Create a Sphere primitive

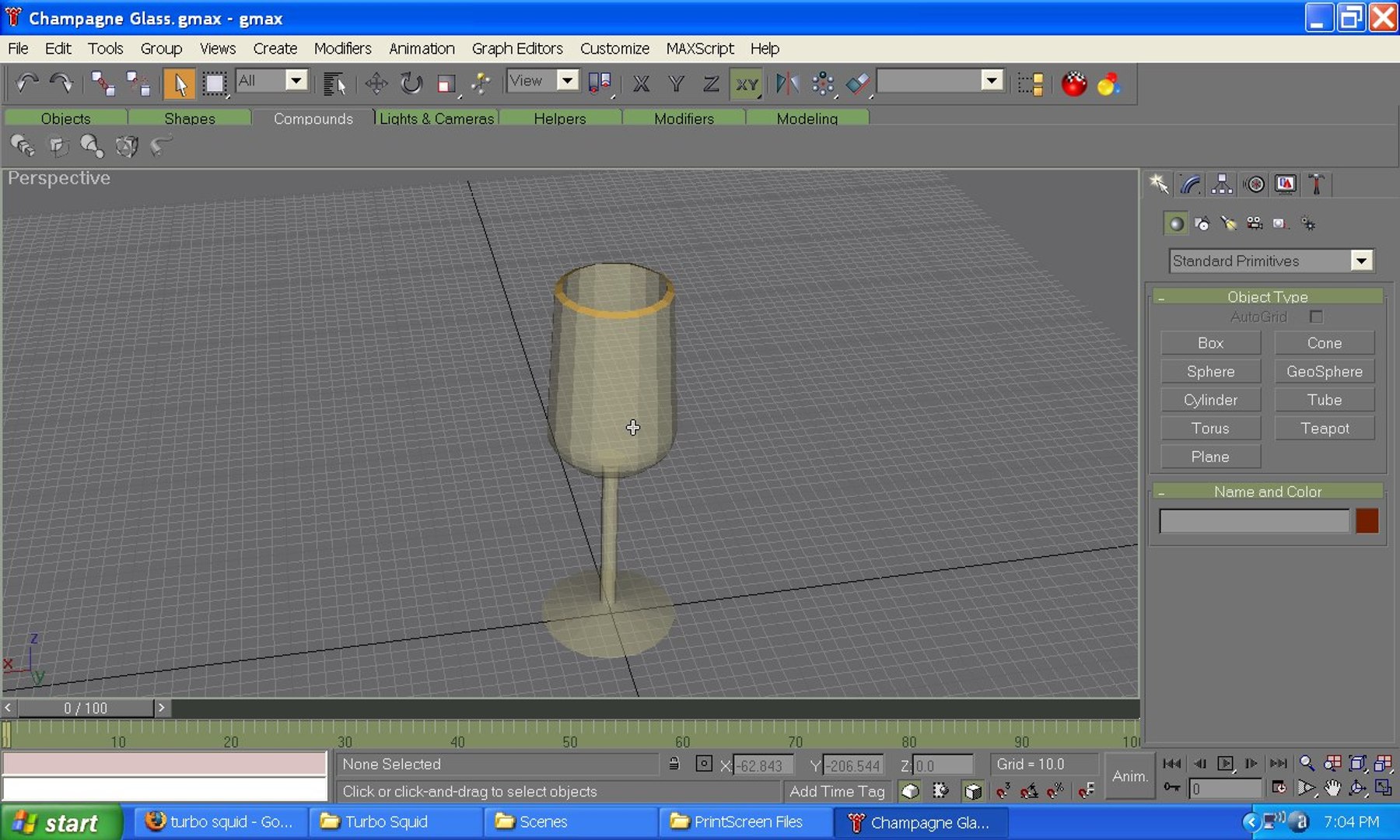point(1210,372)
